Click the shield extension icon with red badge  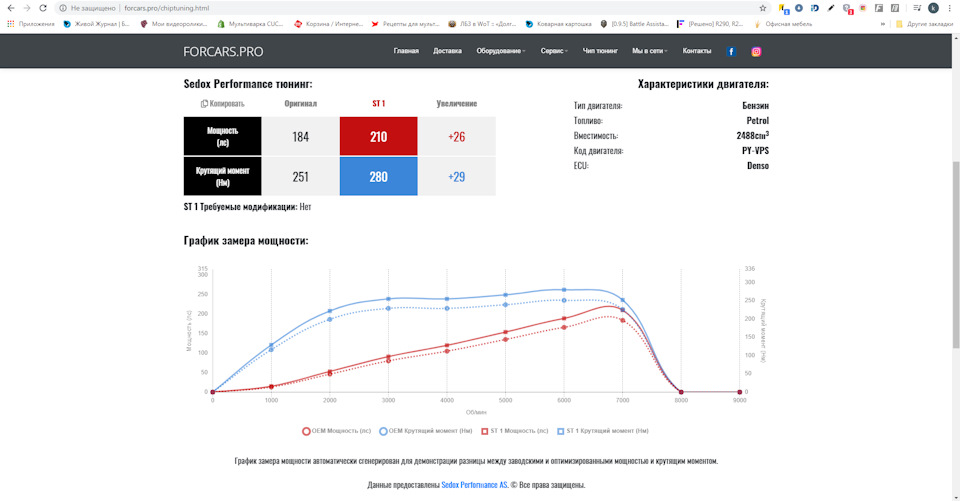(847, 9)
